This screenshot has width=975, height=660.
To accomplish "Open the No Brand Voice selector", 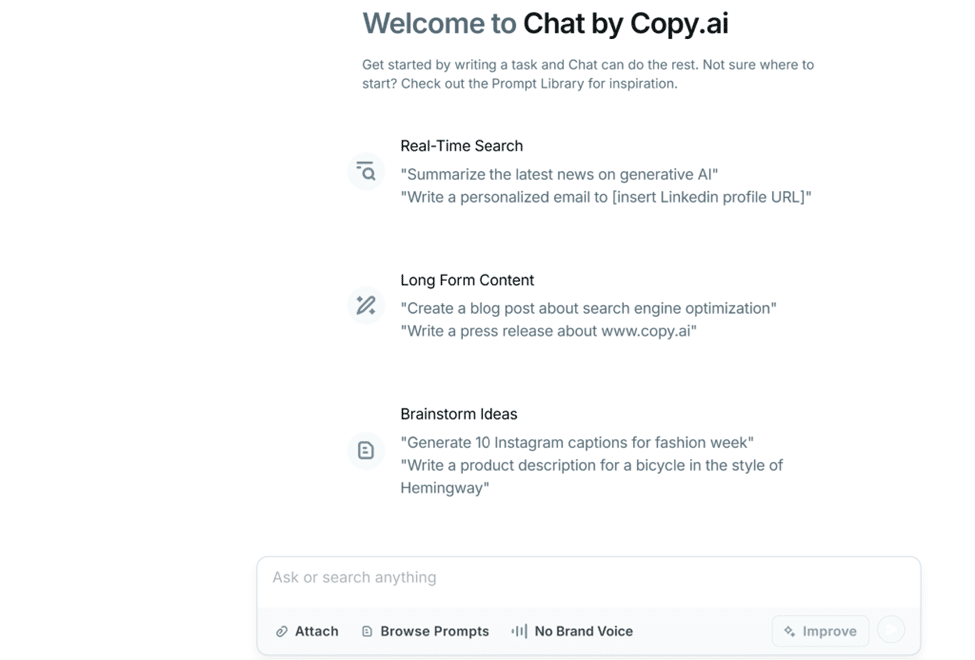I will tap(572, 631).
